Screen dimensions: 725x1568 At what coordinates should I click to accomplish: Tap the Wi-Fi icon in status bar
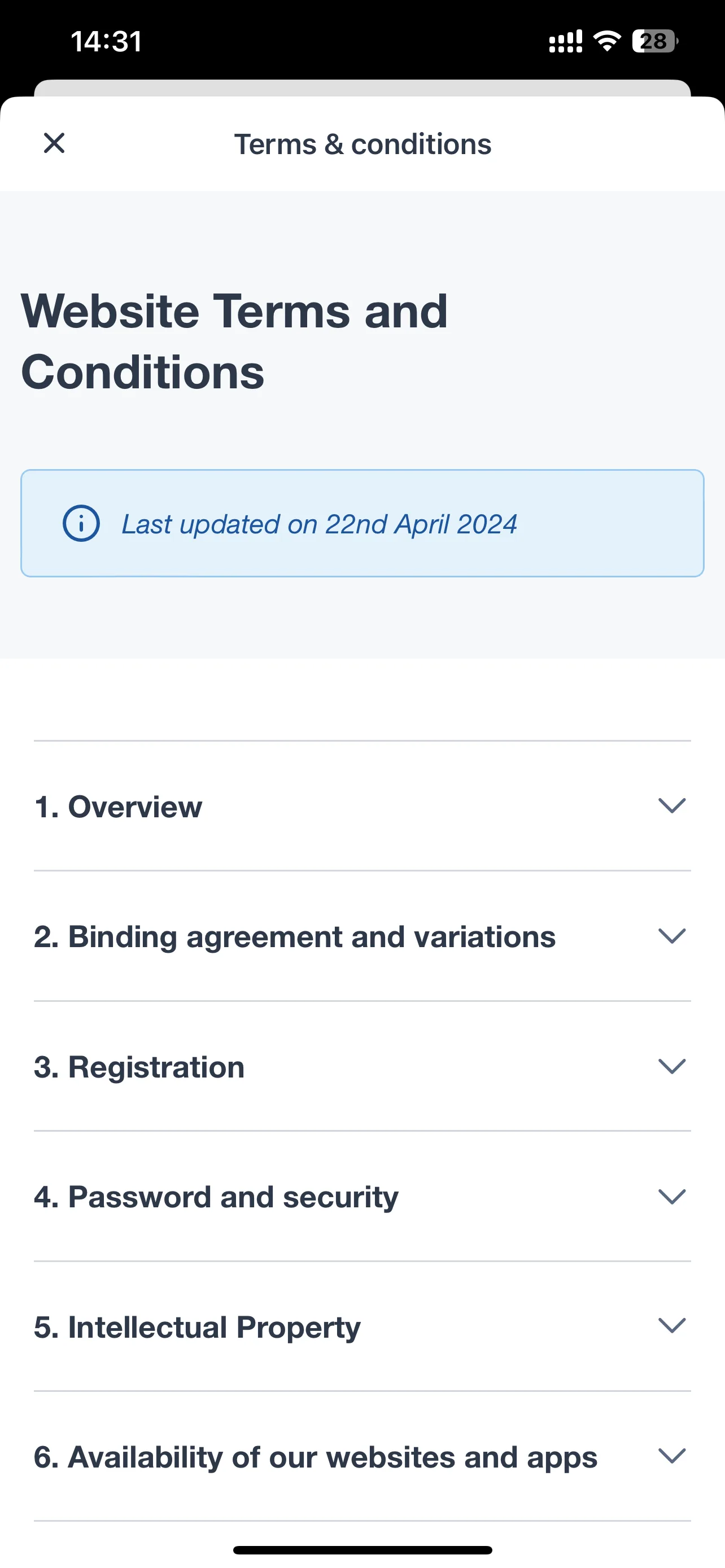pos(607,41)
